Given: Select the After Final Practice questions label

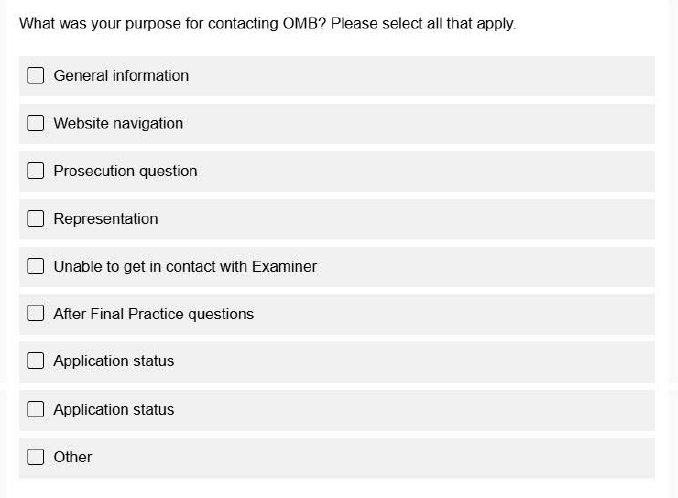Looking at the screenshot, I should [153, 314].
